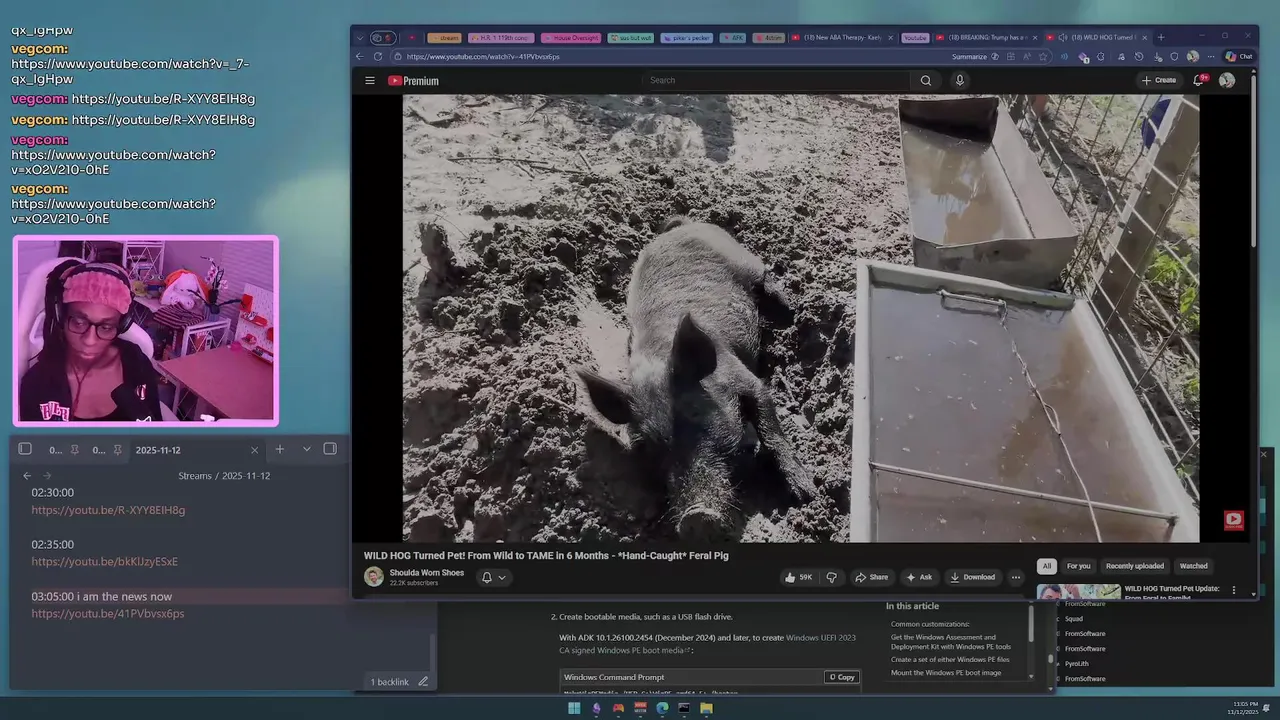The image size is (1280, 720).
Task: Expand the note tab list chevron
Action: click(307, 449)
